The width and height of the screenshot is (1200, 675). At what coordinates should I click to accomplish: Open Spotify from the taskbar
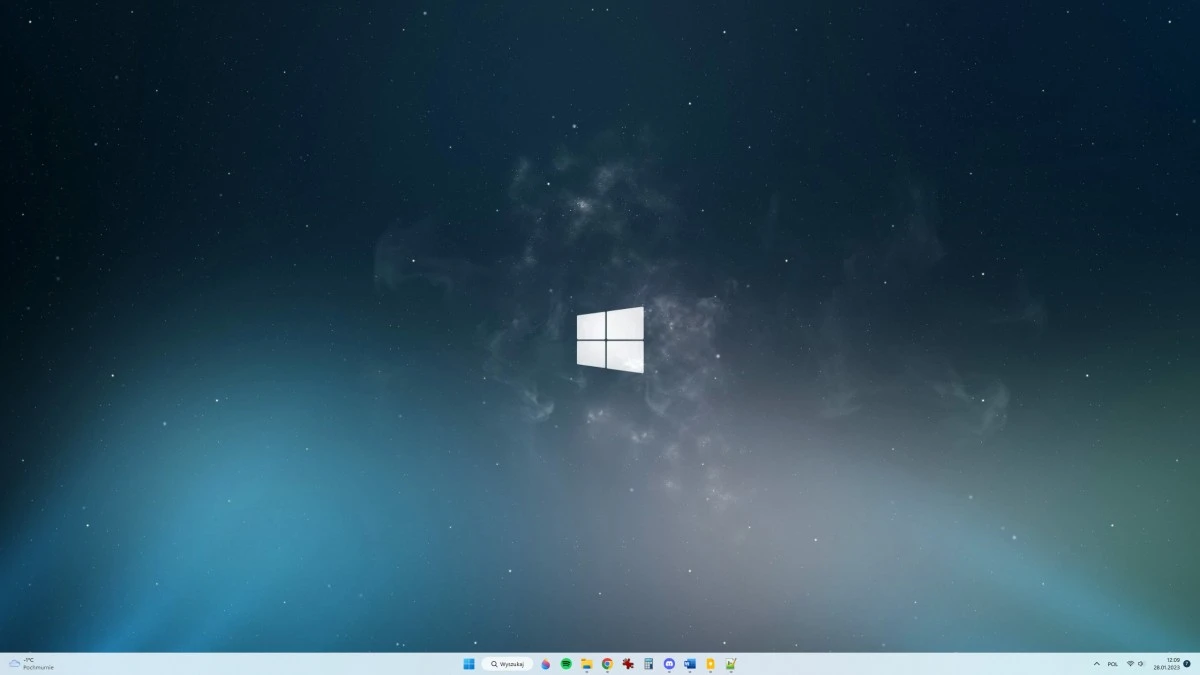pyautogui.click(x=565, y=663)
